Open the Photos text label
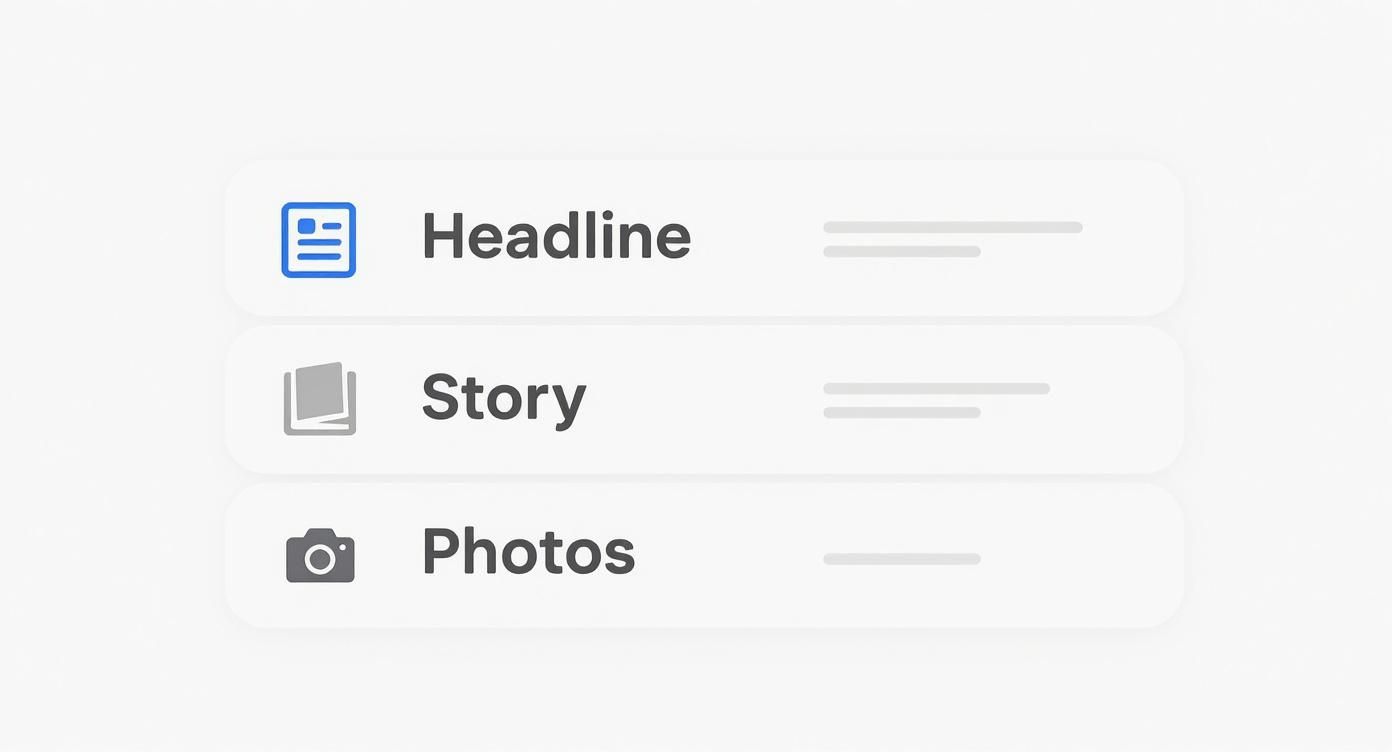1392x752 pixels. pyautogui.click(x=528, y=551)
